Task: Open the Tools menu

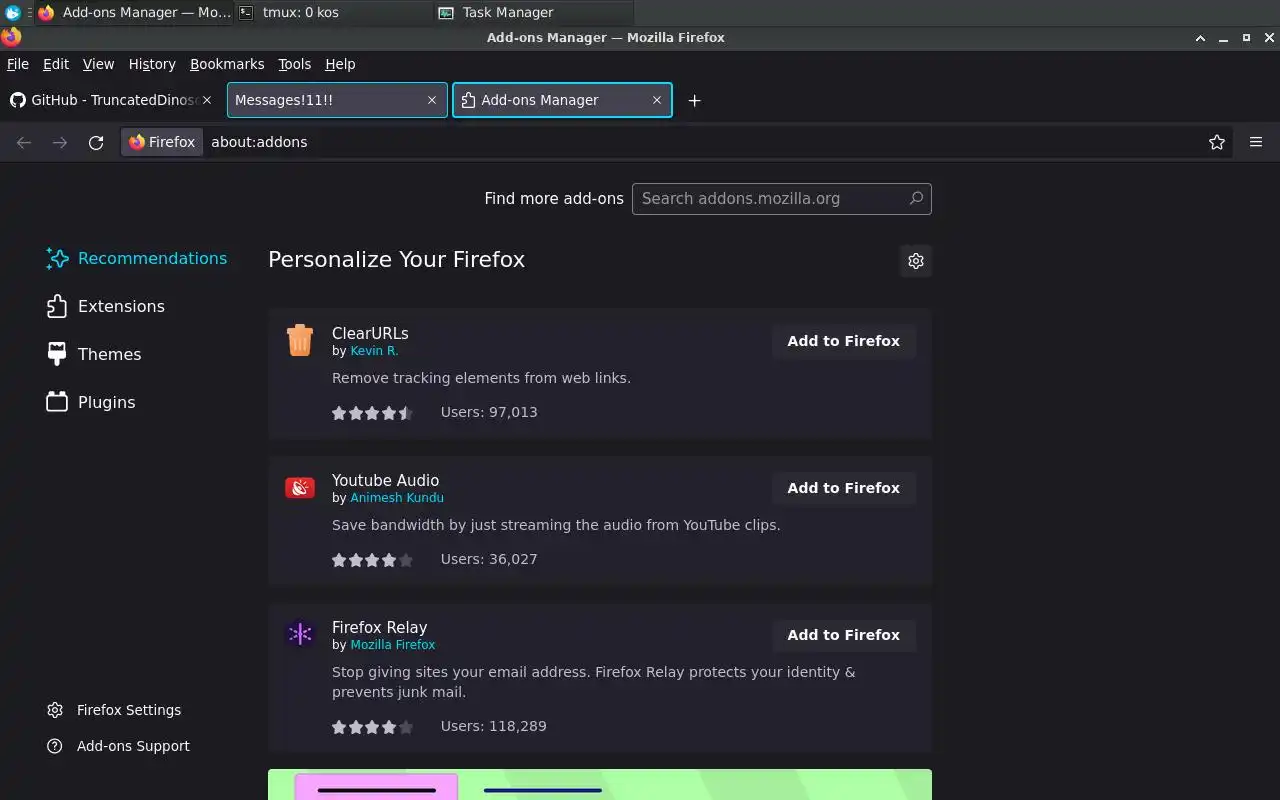Action: tap(294, 64)
